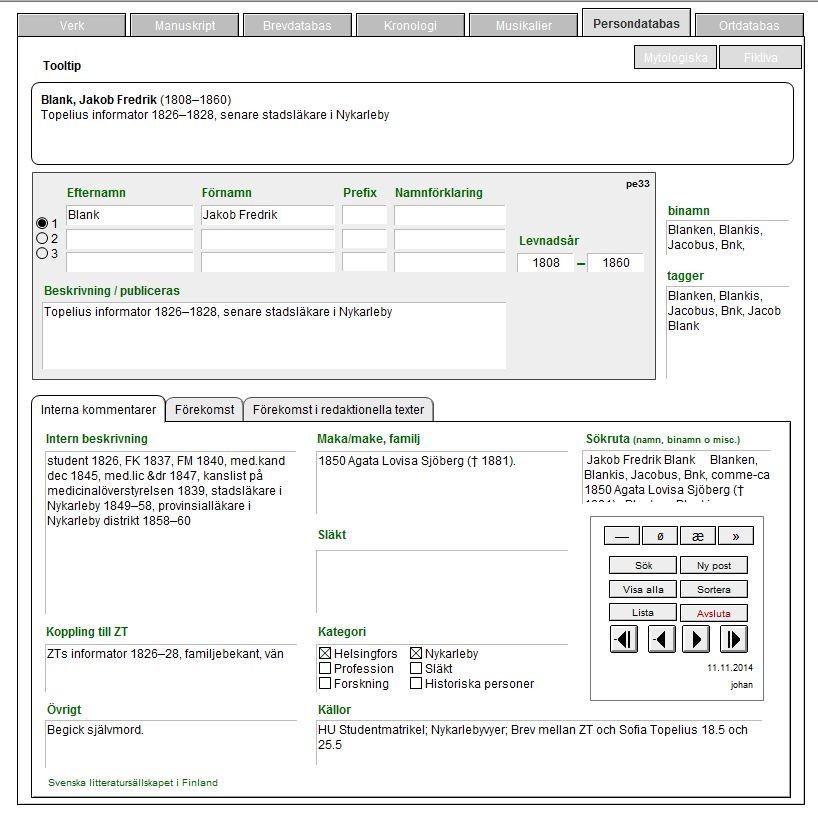Select name row 1 radio button
818x815 pixels.
(x=42, y=223)
